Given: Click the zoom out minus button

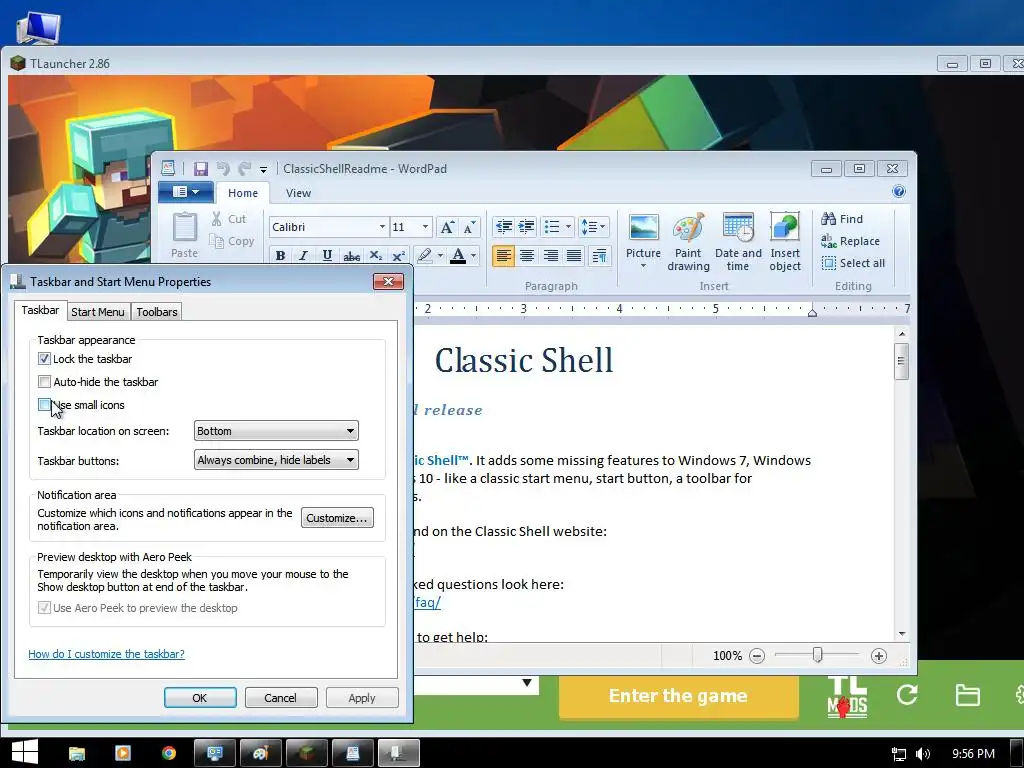Looking at the screenshot, I should [x=757, y=656].
